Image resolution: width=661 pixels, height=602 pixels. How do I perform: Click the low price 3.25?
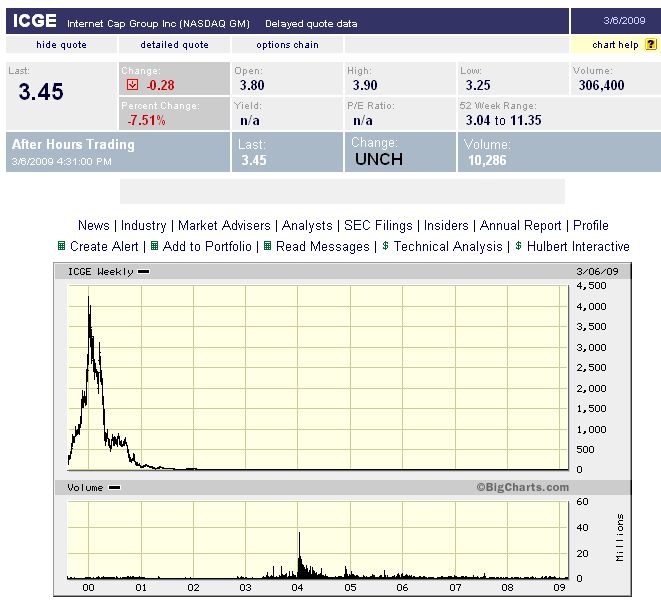click(x=478, y=85)
